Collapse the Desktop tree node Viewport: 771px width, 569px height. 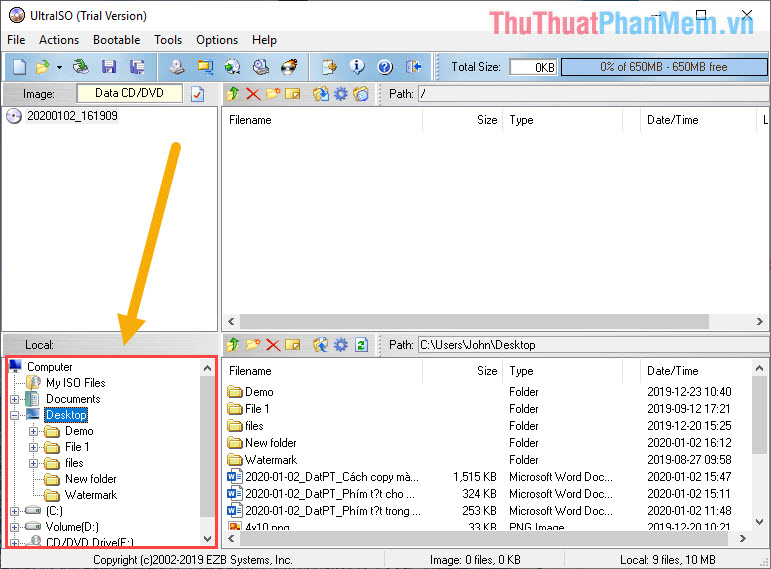pos(14,415)
